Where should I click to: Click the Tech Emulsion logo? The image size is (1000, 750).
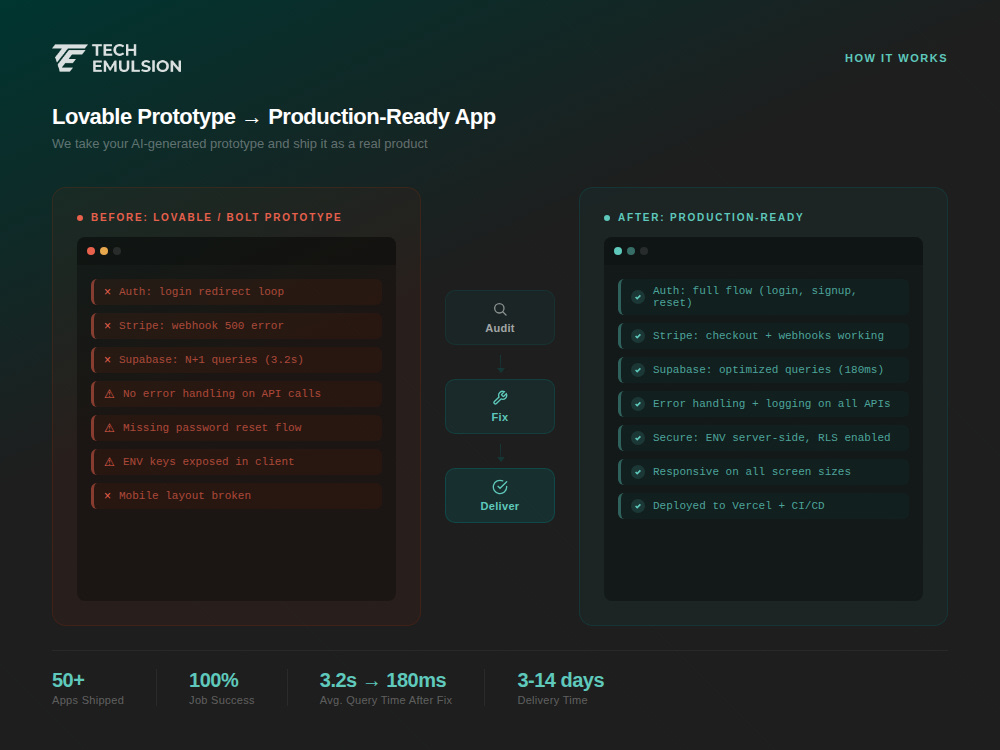click(117, 58)
